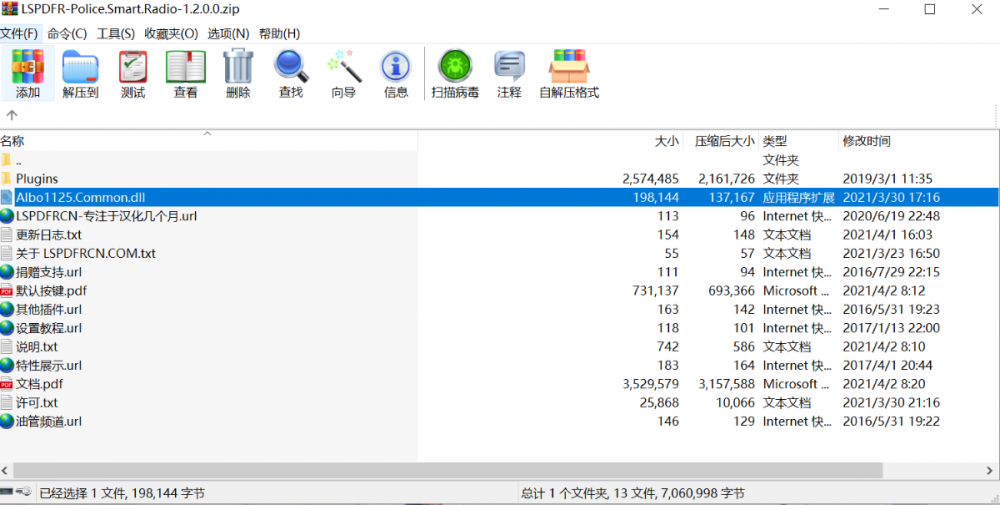Go up one folder with arrow button
Image resolution: width=1000 pixels, height=505 pixels.
[11, 115]
